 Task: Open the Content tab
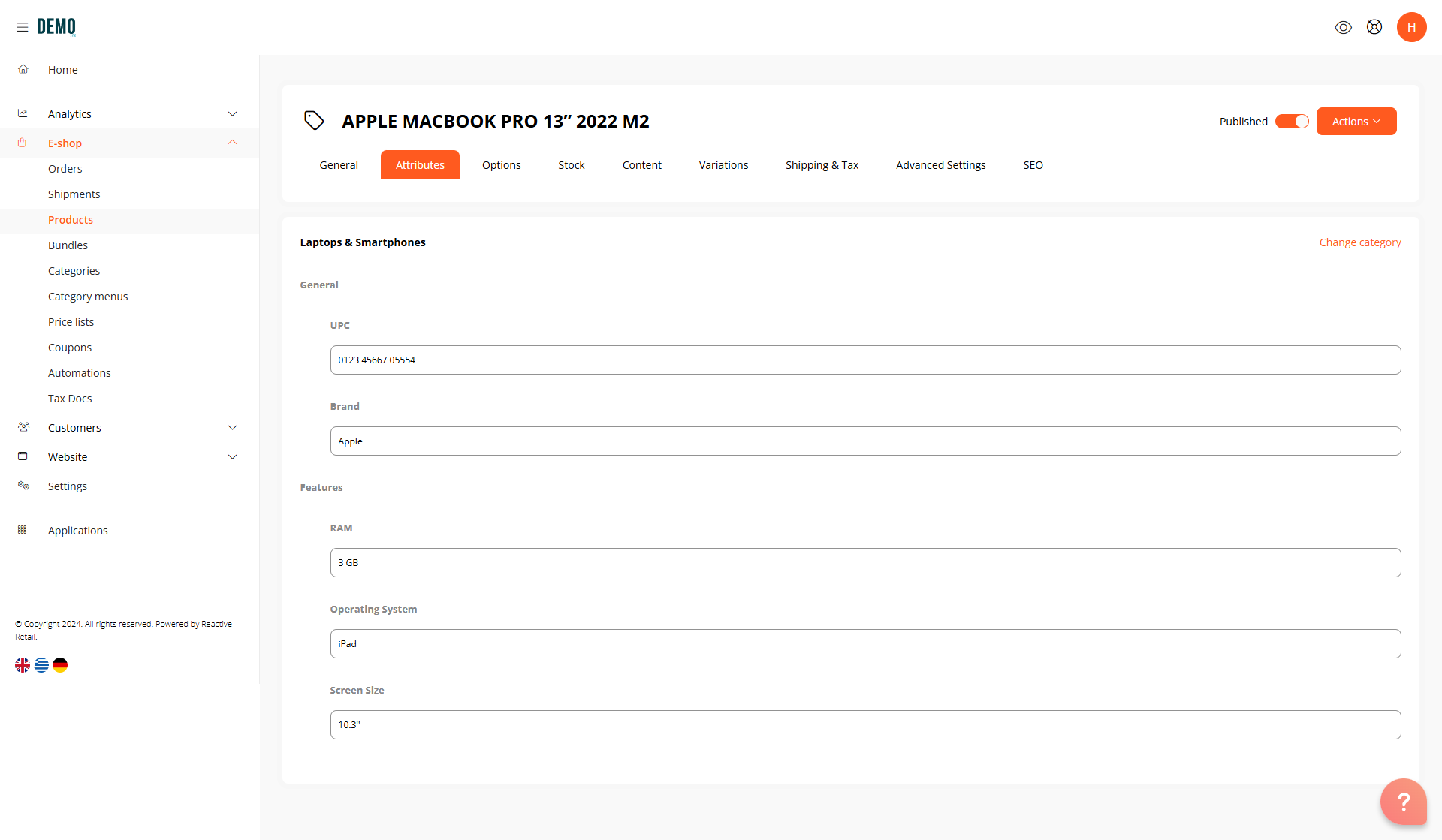pos(642,165)
